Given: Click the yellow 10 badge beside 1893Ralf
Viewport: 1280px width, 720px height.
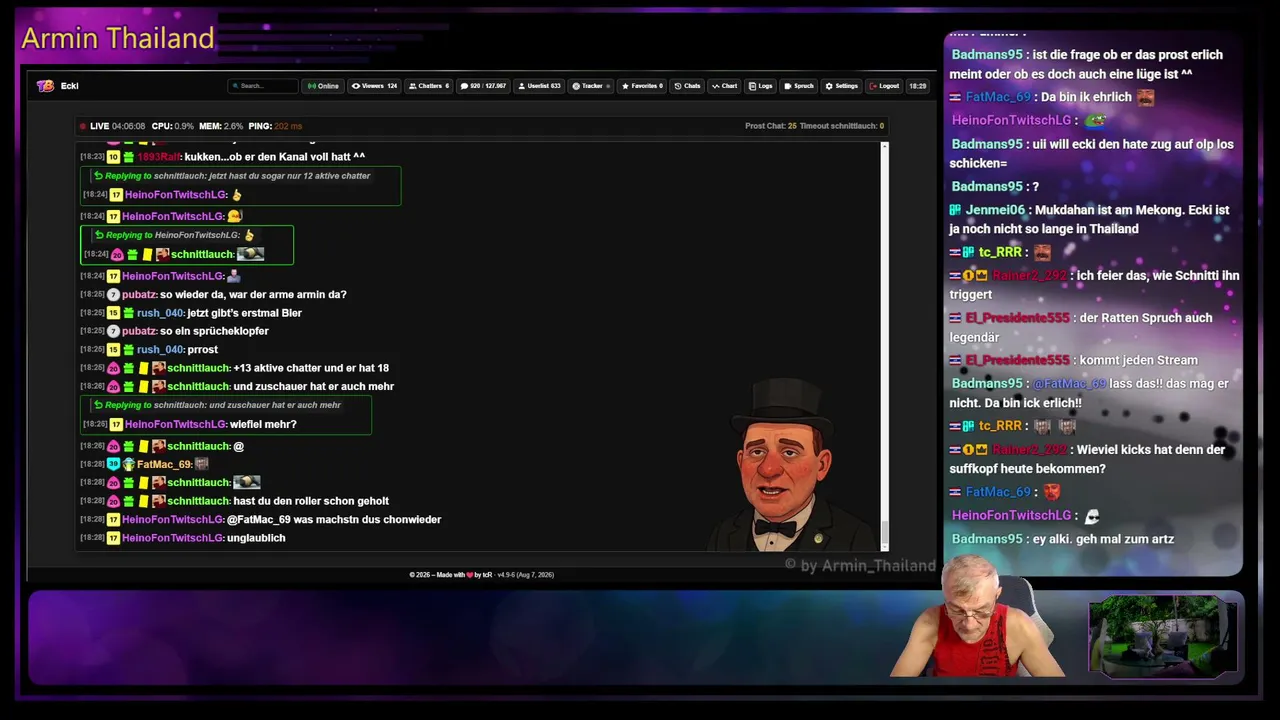Looking at the screenshot, I should pos(114,157).
